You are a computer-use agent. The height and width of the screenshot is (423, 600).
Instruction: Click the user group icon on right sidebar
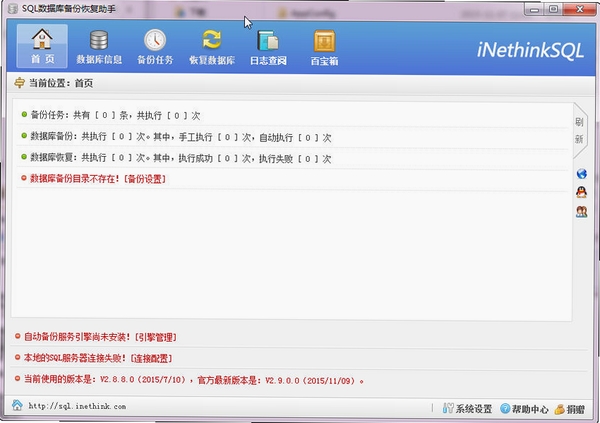point(582,211)
